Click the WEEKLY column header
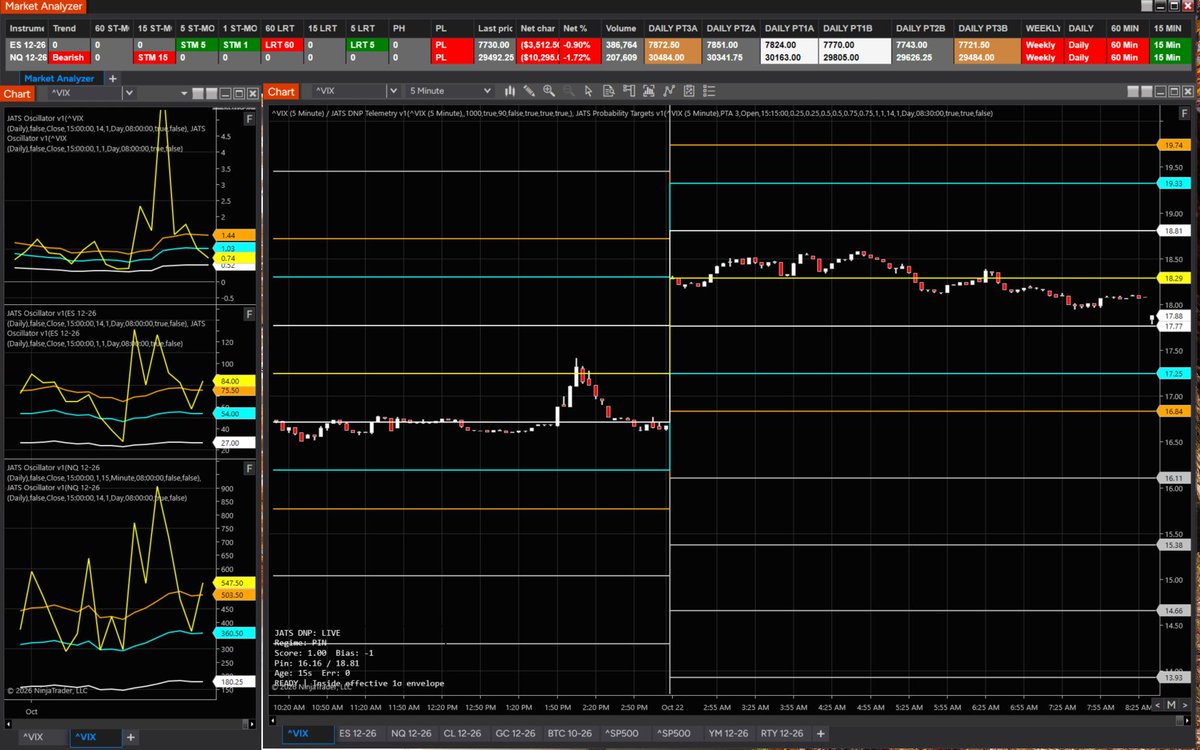Image resolution: width=1200 pixels, height=750 pixels. coord(1042,29)
